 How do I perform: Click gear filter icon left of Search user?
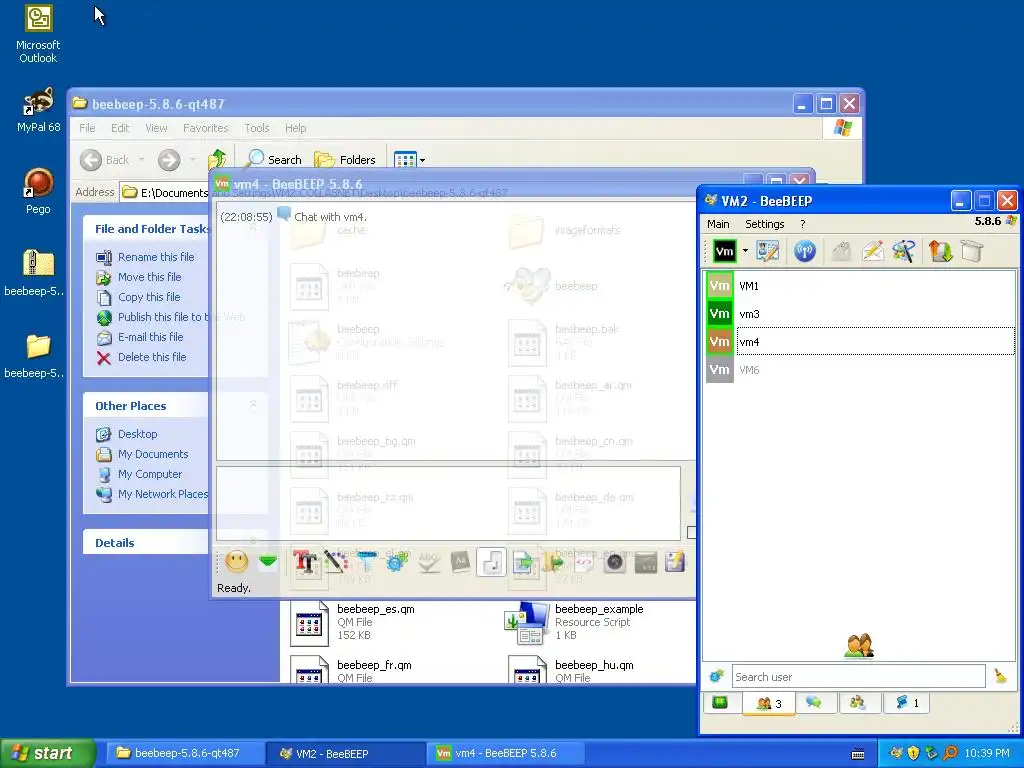point(716,677)
